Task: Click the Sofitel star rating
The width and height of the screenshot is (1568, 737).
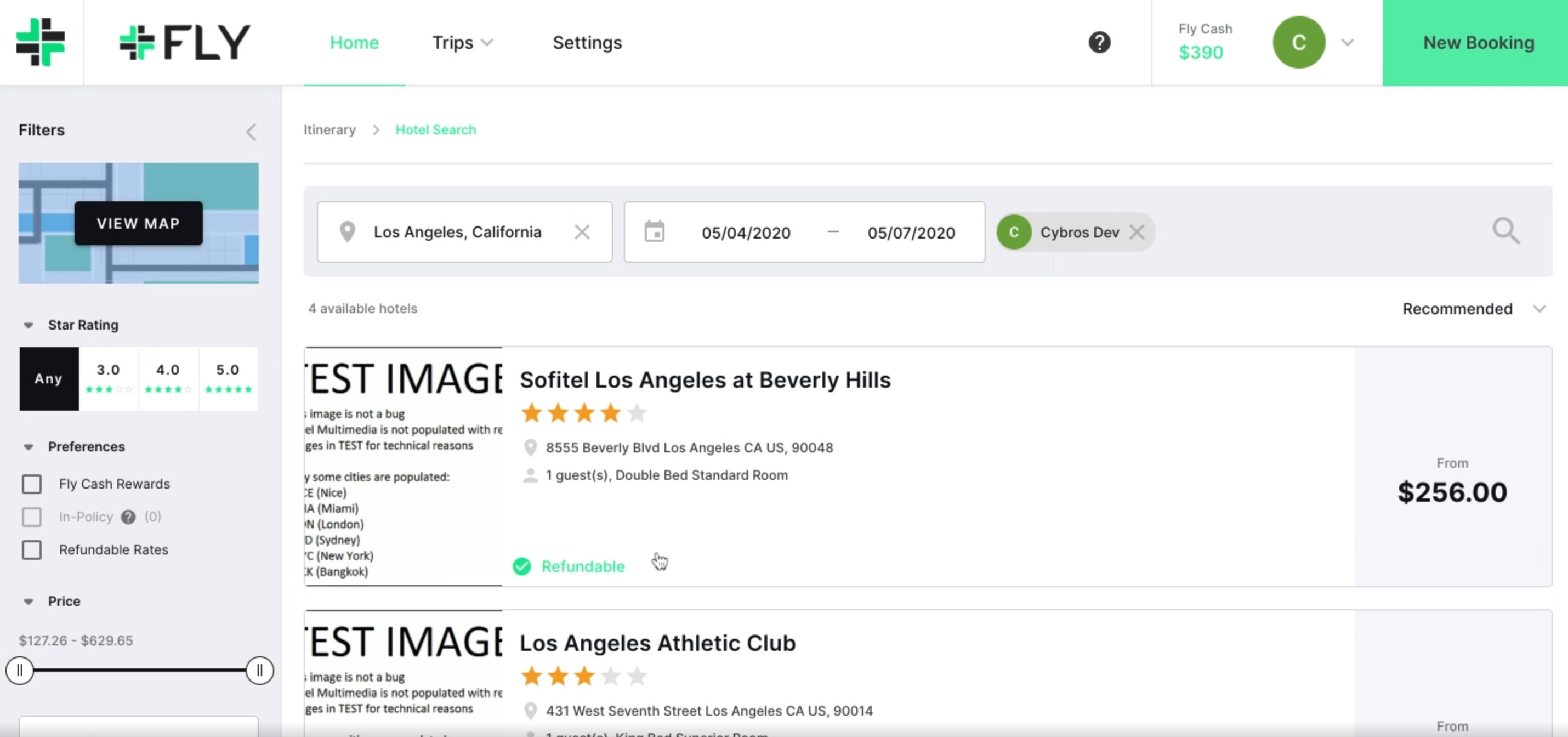Action: click(584, 413)
